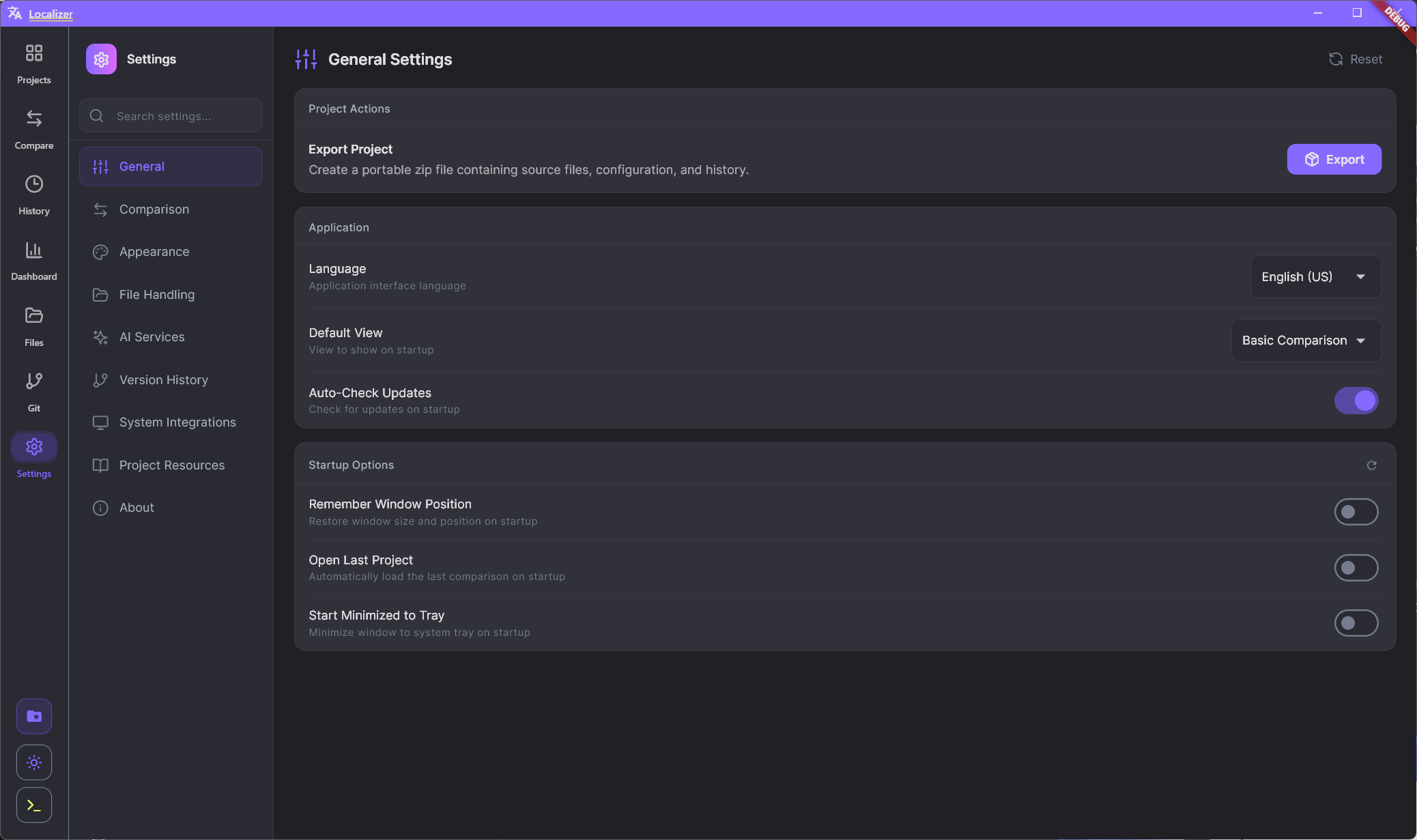Go to the Dashboard view
This screenshot has height=840, width=1417.
pos(33,260)
